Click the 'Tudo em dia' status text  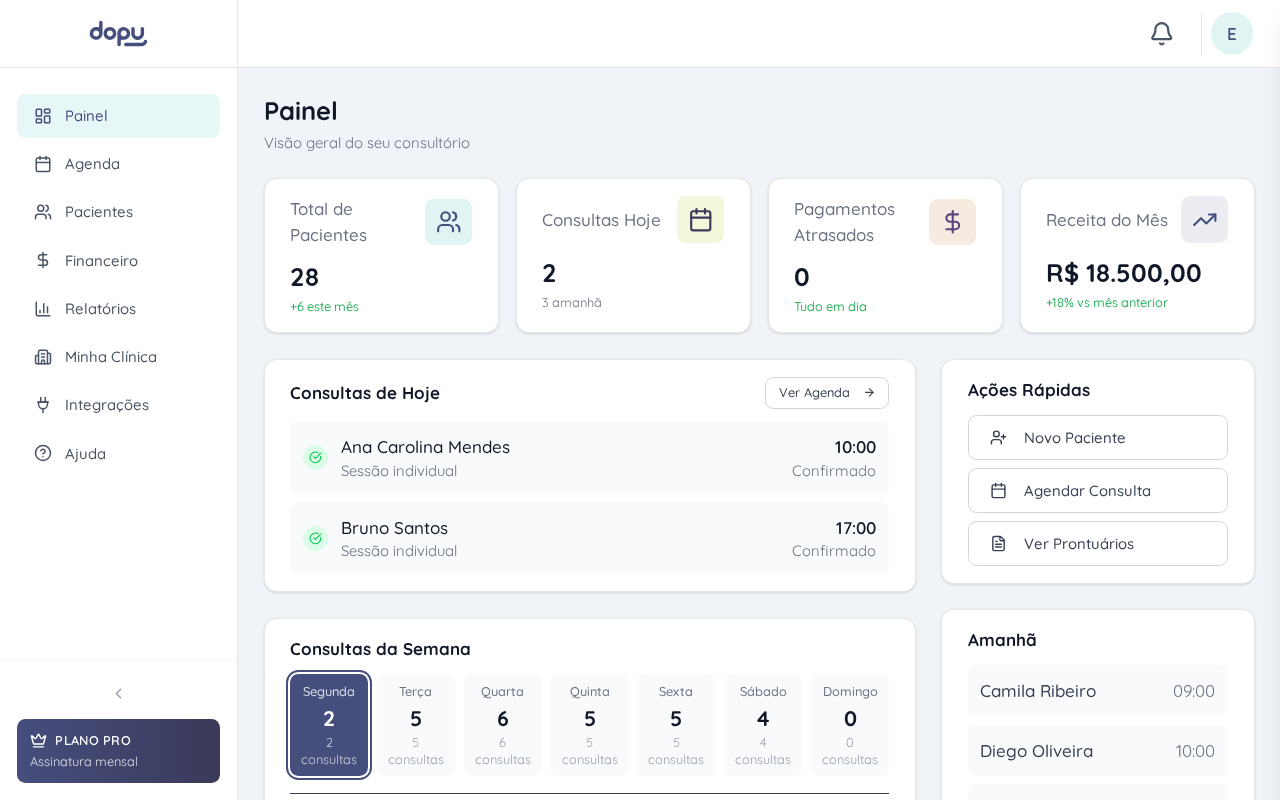(830, 307)
